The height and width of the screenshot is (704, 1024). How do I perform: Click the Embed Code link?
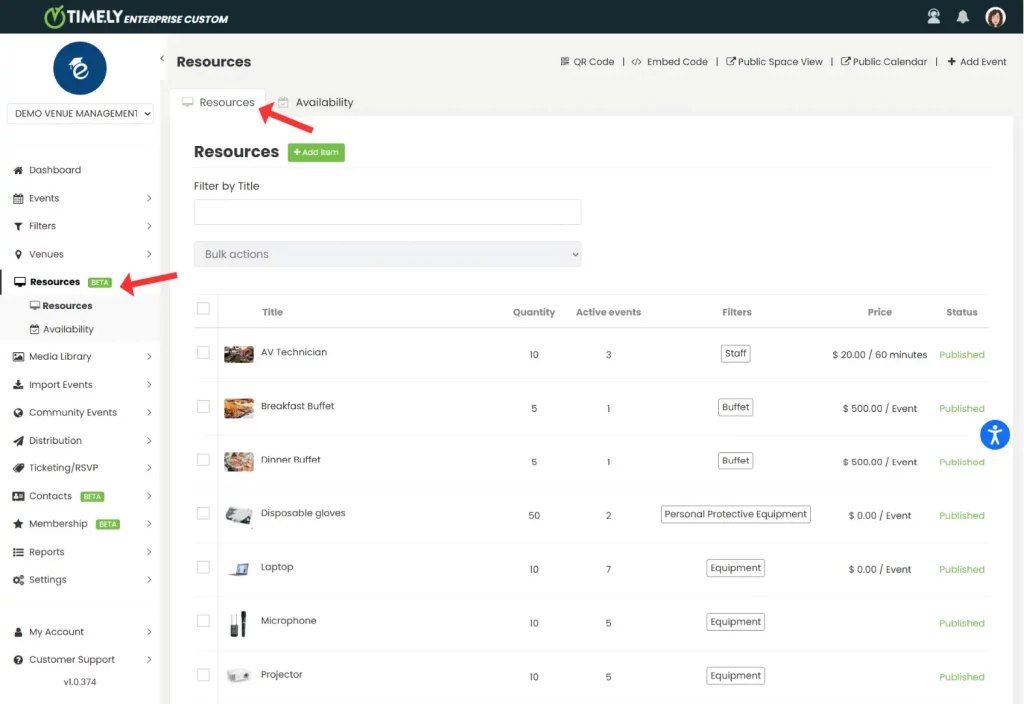click(x=670, y=61)
